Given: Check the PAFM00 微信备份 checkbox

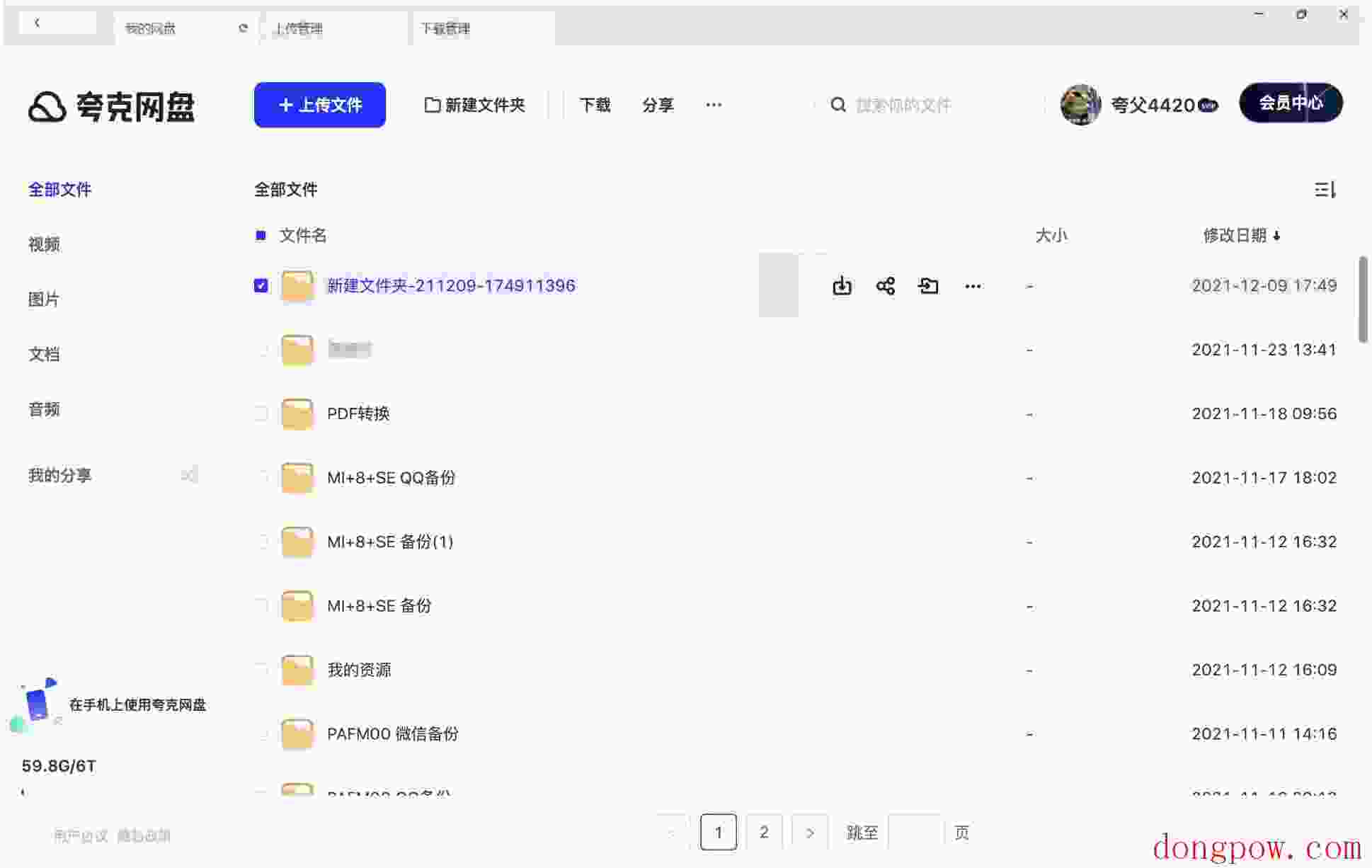Looking at the screenshot, I should (261, 734).
